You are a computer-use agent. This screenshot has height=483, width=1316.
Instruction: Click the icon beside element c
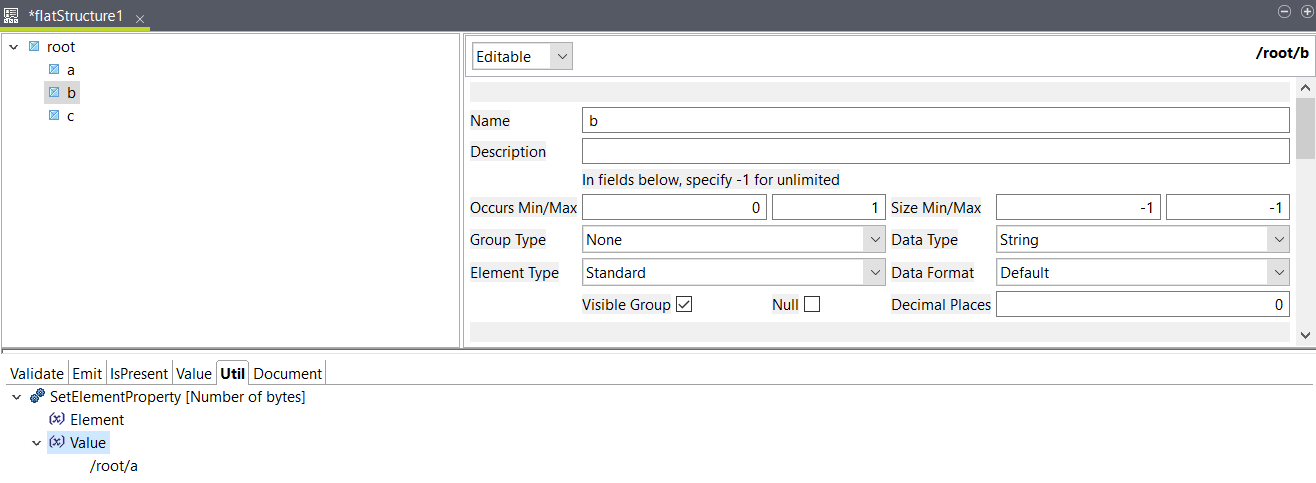click(54, 116)
